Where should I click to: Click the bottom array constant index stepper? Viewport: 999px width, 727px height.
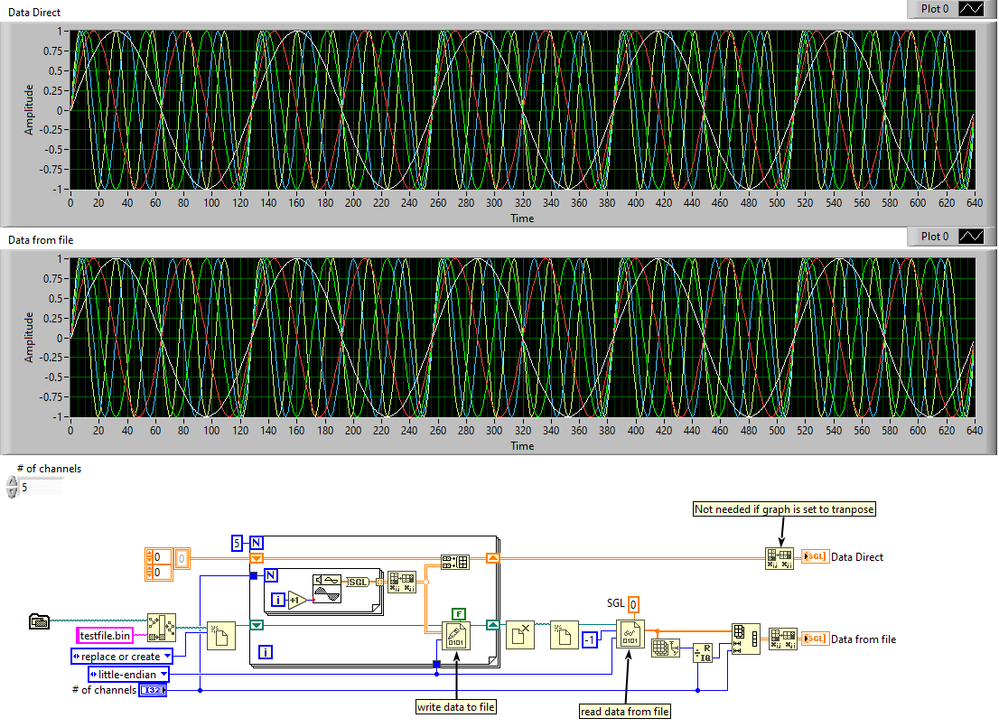[149, 572]
